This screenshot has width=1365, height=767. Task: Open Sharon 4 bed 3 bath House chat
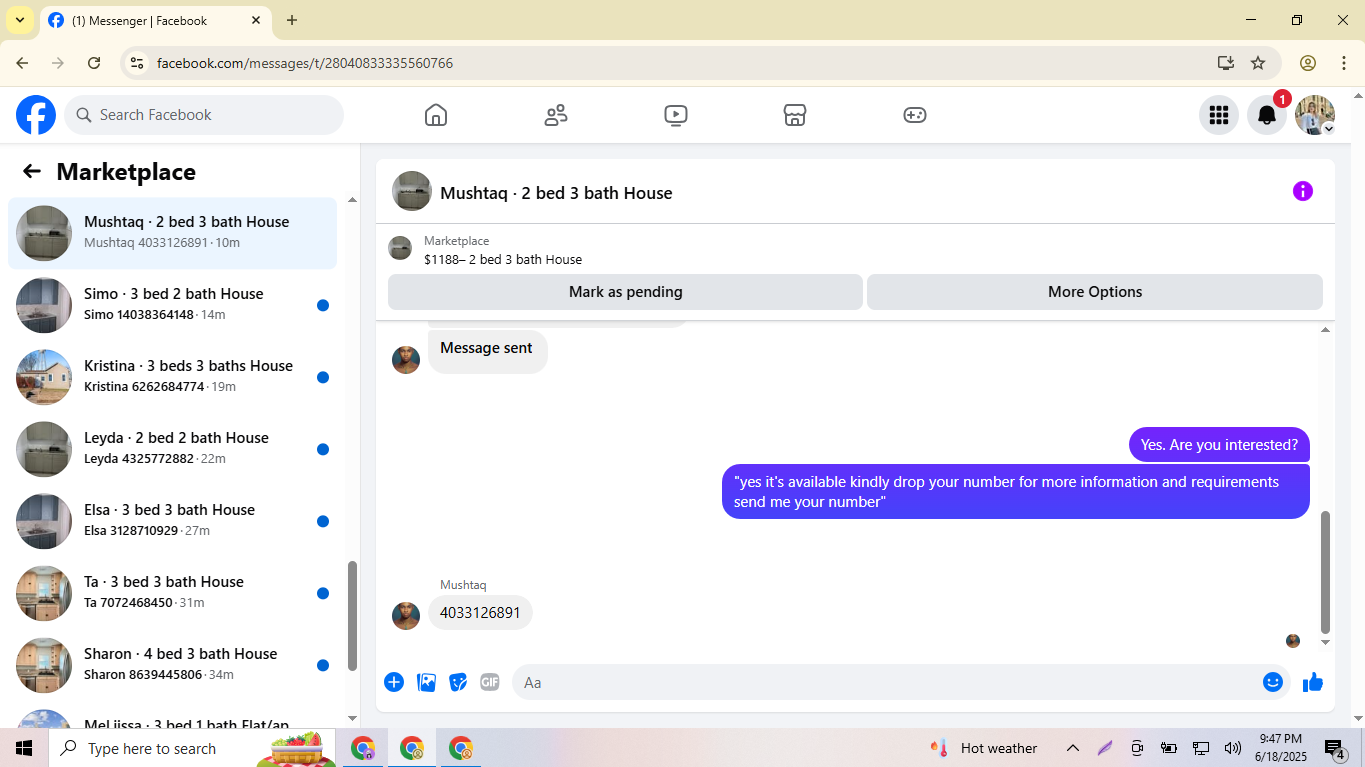coord(172,665)
